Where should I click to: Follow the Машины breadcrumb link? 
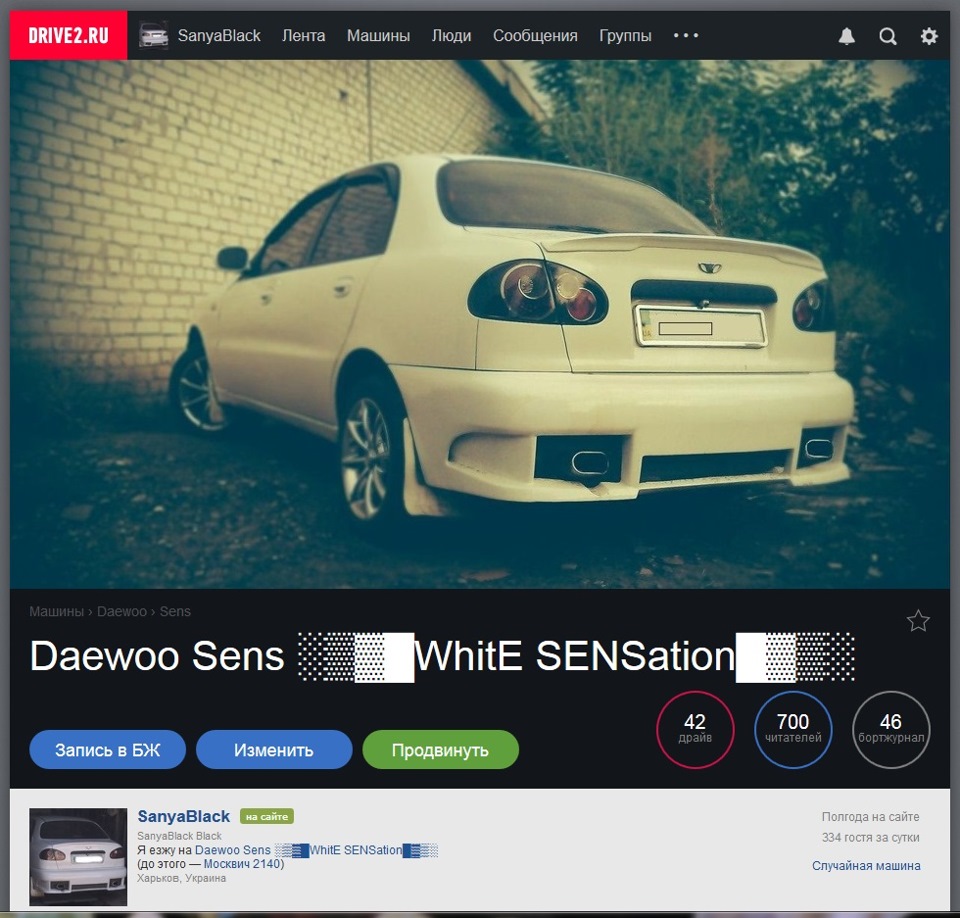[x=56, y=611]
